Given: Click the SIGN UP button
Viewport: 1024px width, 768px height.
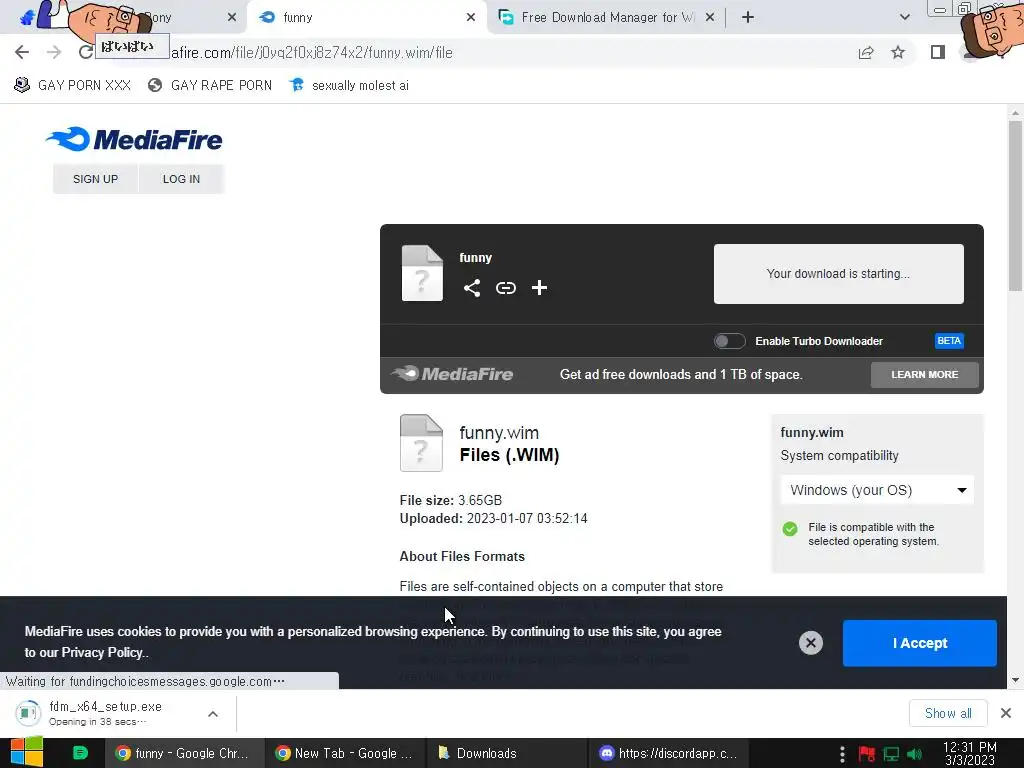Looking at the screenshot, I should [95, 179].
